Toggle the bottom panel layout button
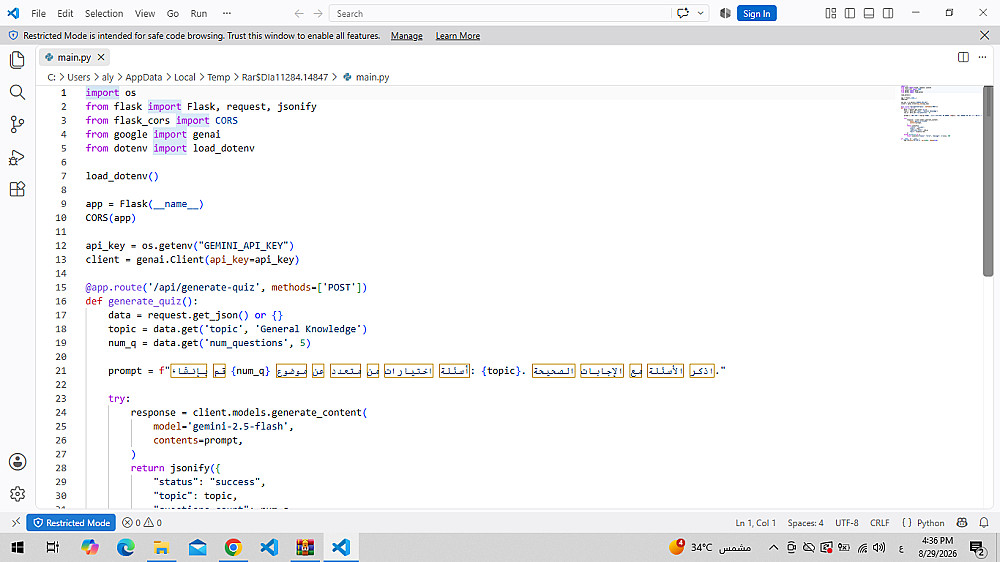The height and width of the screenshot is (562, 1000). 869,13
